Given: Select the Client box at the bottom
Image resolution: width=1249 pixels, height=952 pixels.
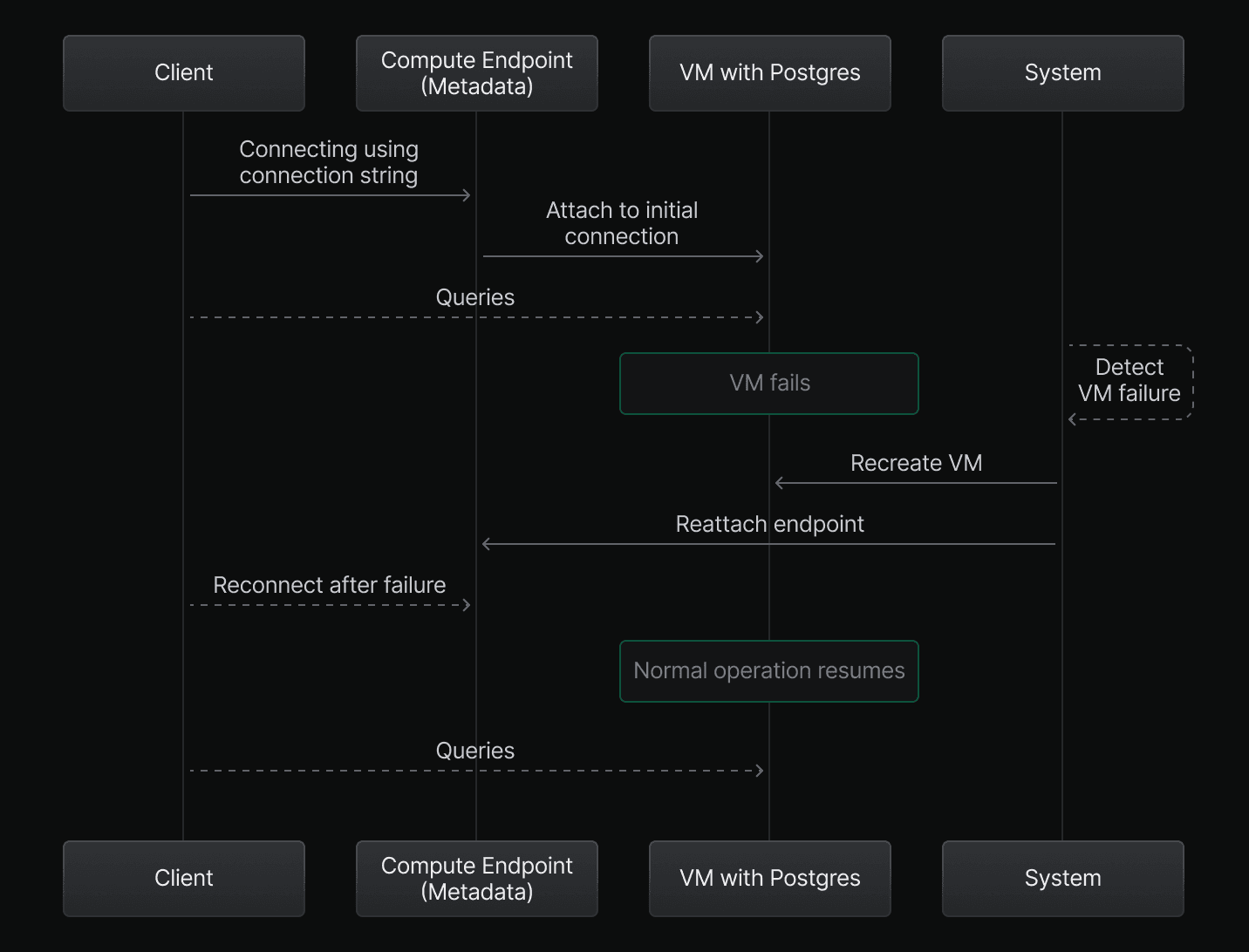Looking at the screenshot, I should [x=183, y=878].
